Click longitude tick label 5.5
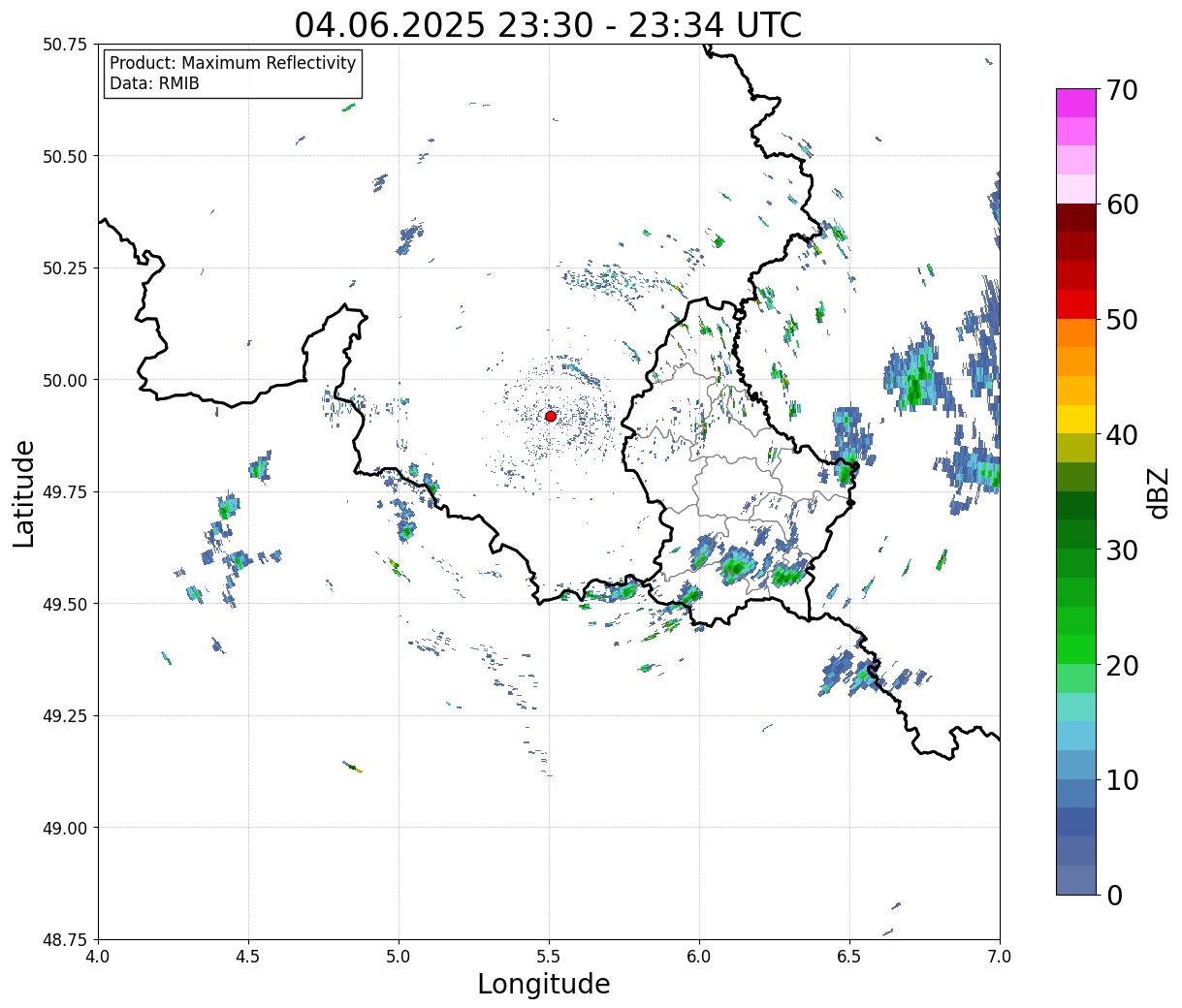Viewport: 1182px width, 1008px height. tap(549, 956)
